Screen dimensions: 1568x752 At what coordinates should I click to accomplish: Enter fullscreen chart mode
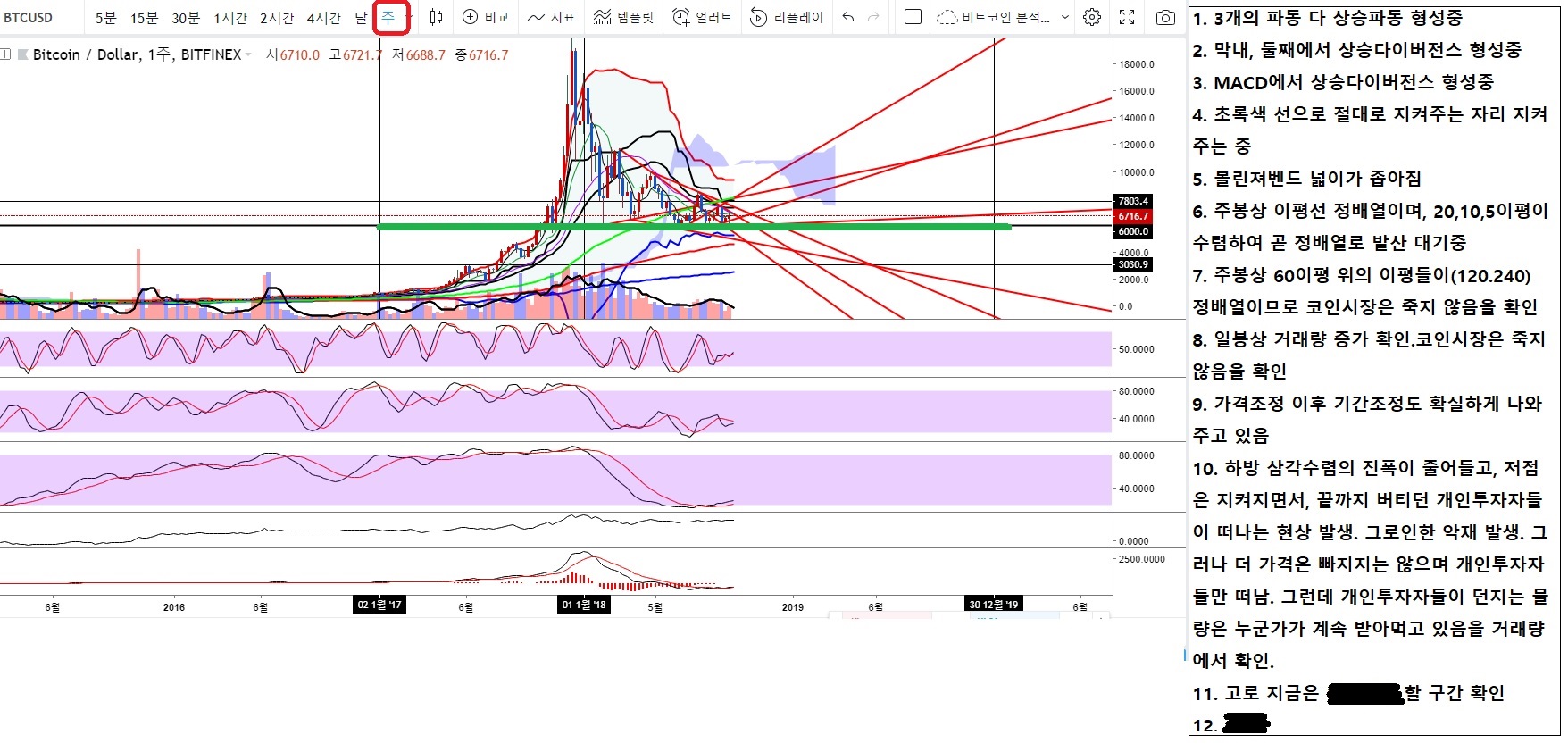tap(1127, 17)
